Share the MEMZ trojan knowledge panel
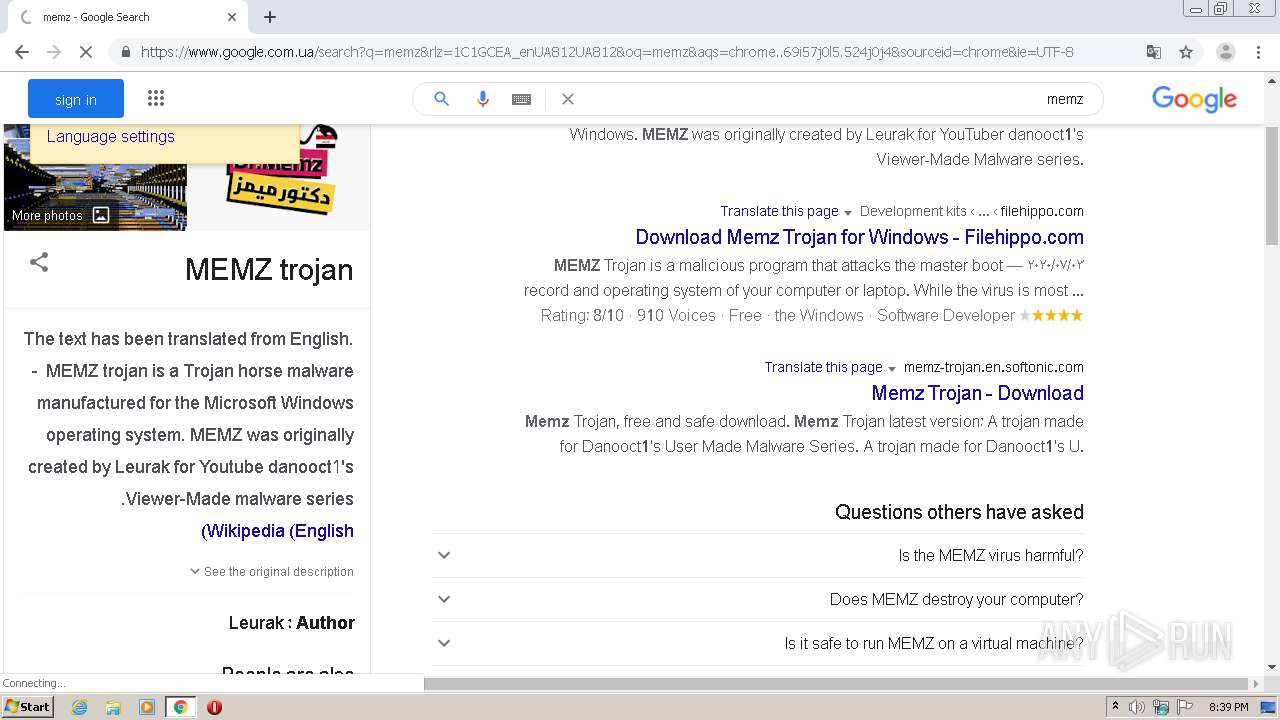Screen dimensions: 1280x720 coord(39,262)
